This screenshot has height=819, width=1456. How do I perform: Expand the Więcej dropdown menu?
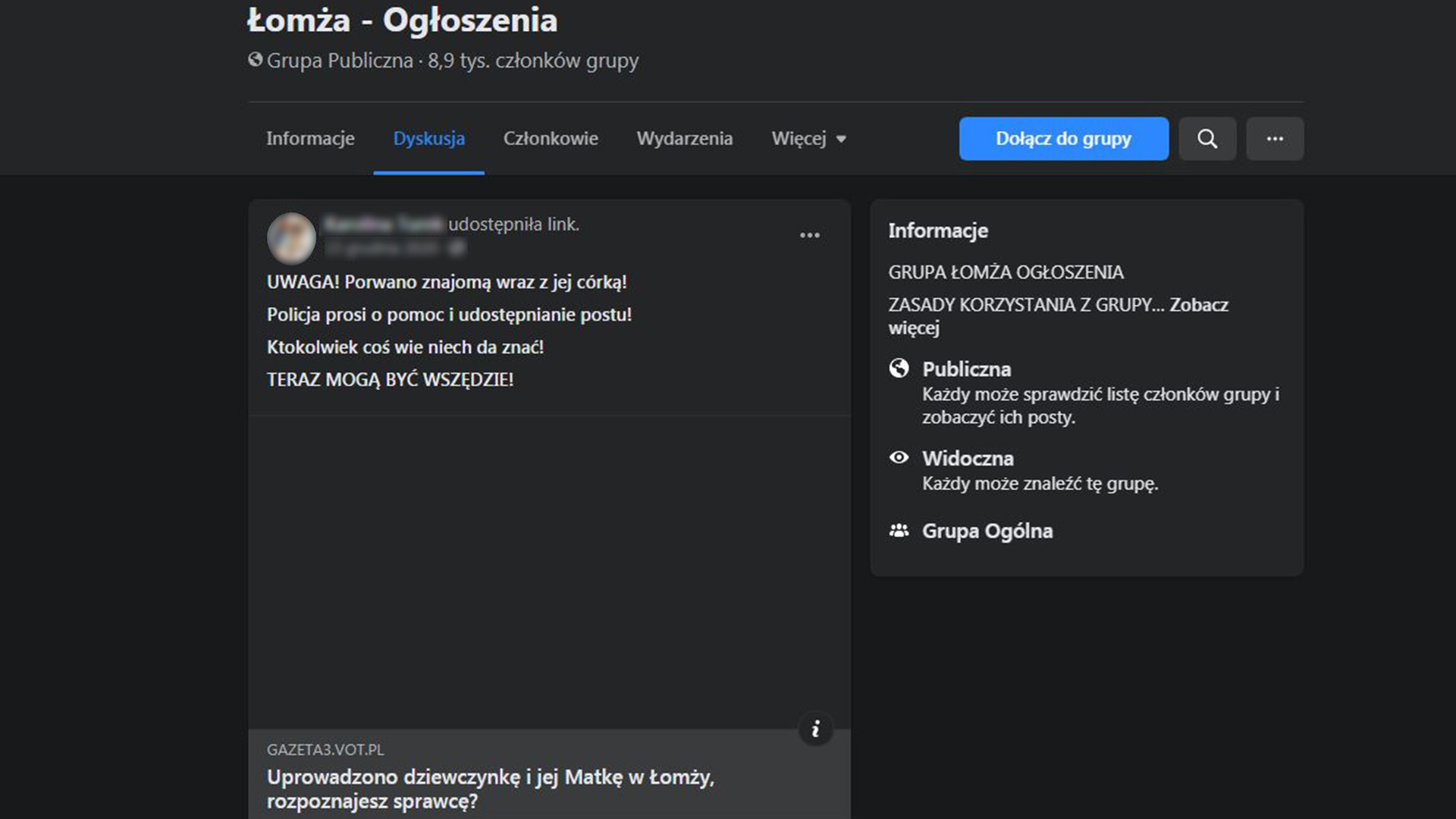799,139
